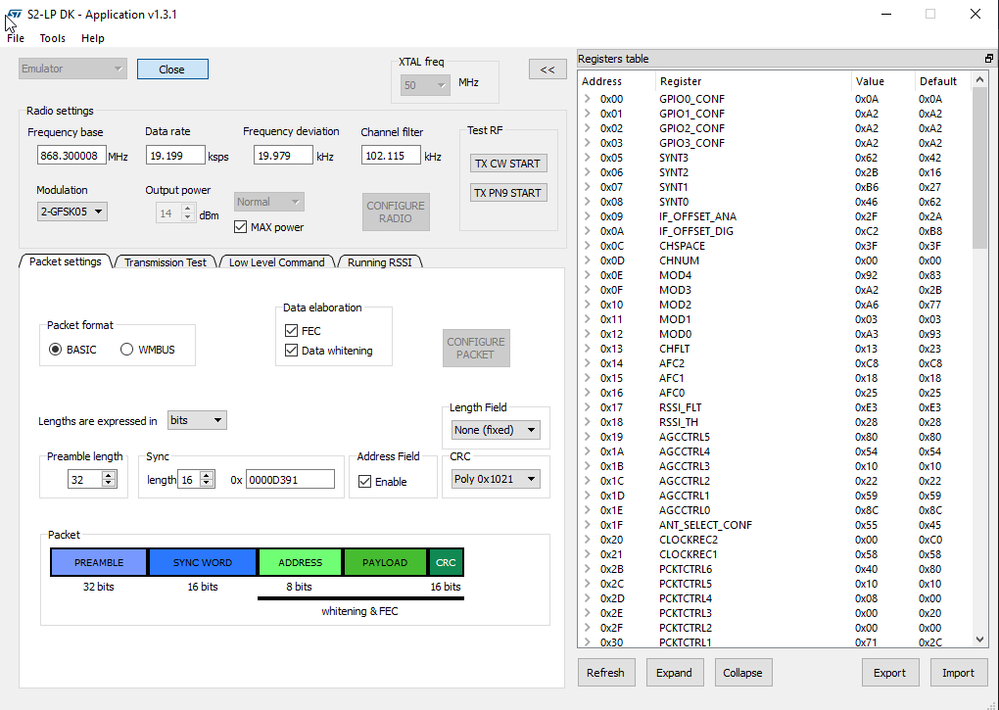The height and width of the screenshot is (710, 999).
Task: Select the Packet settings tab
Action: tap(65, 261)
